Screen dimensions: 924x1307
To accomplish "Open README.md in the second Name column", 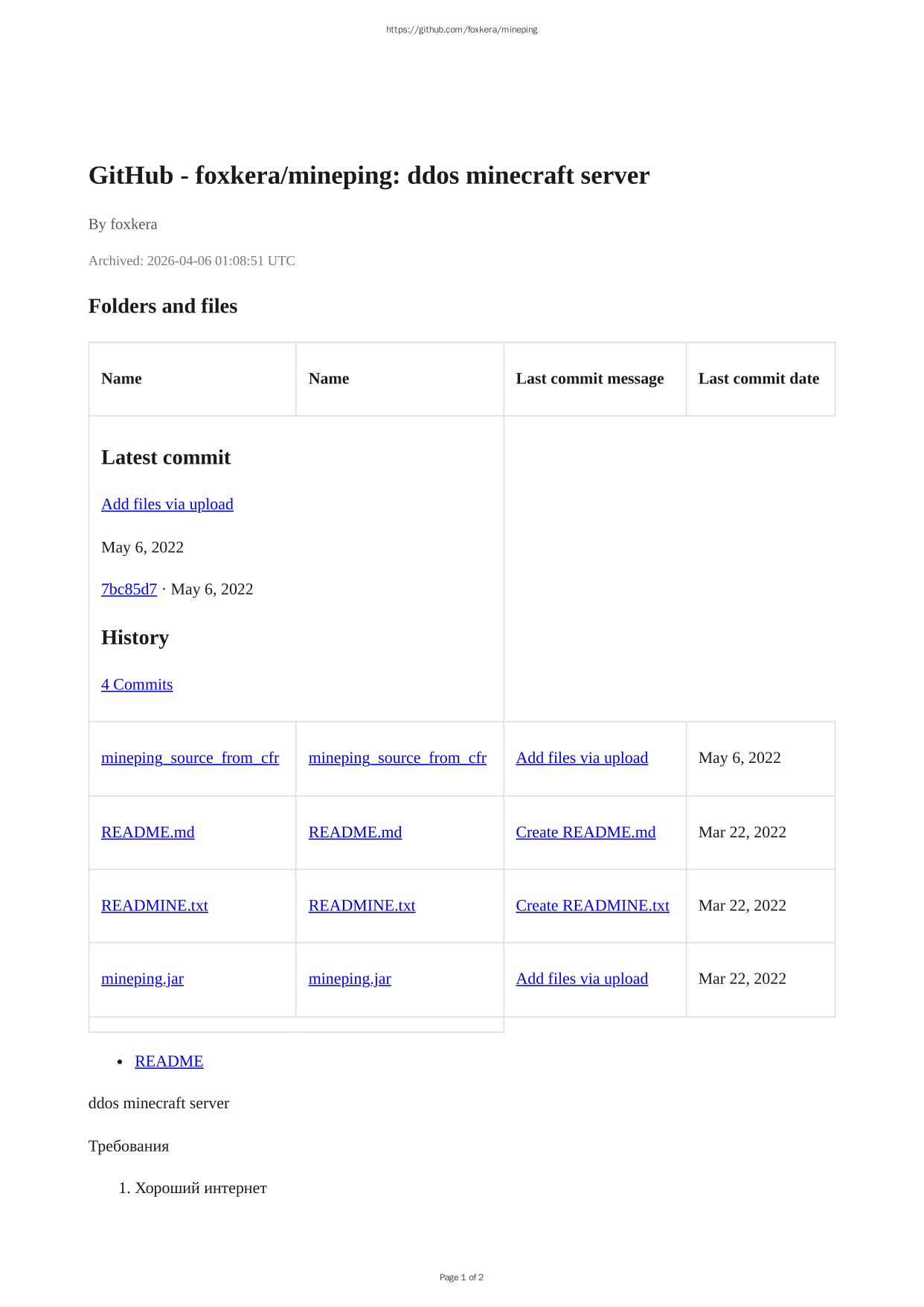I will [355, 832].
